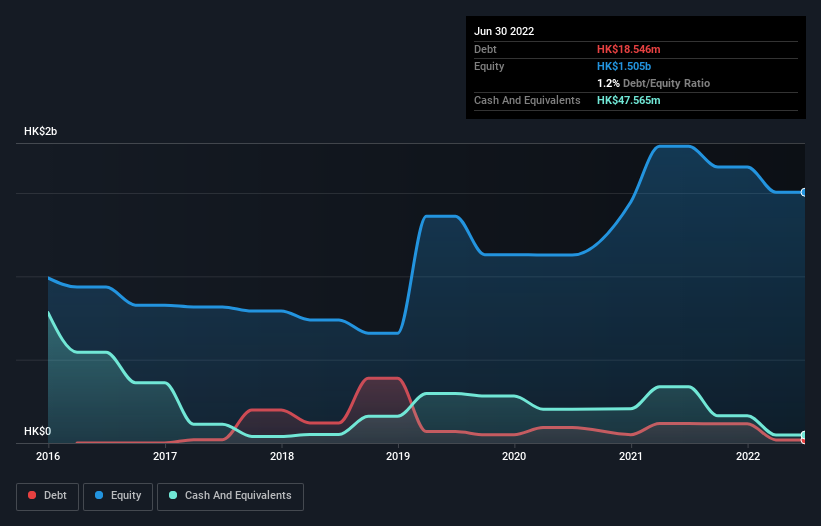Click the blue Equity legend dot
Viewport: 821px width, 526px height.
click(x=99, y=495)
